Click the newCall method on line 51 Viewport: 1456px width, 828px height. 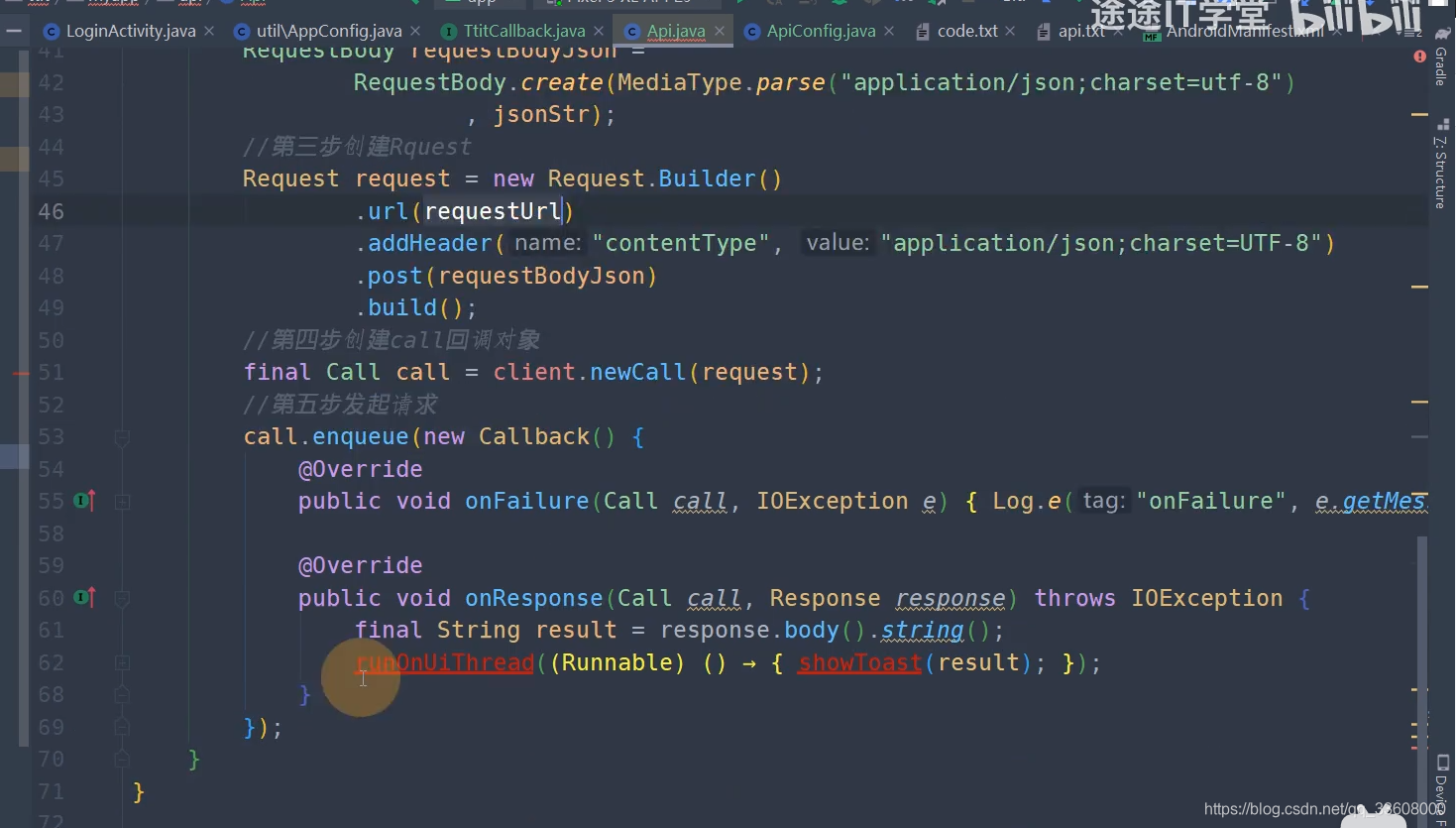pos(638,372)
